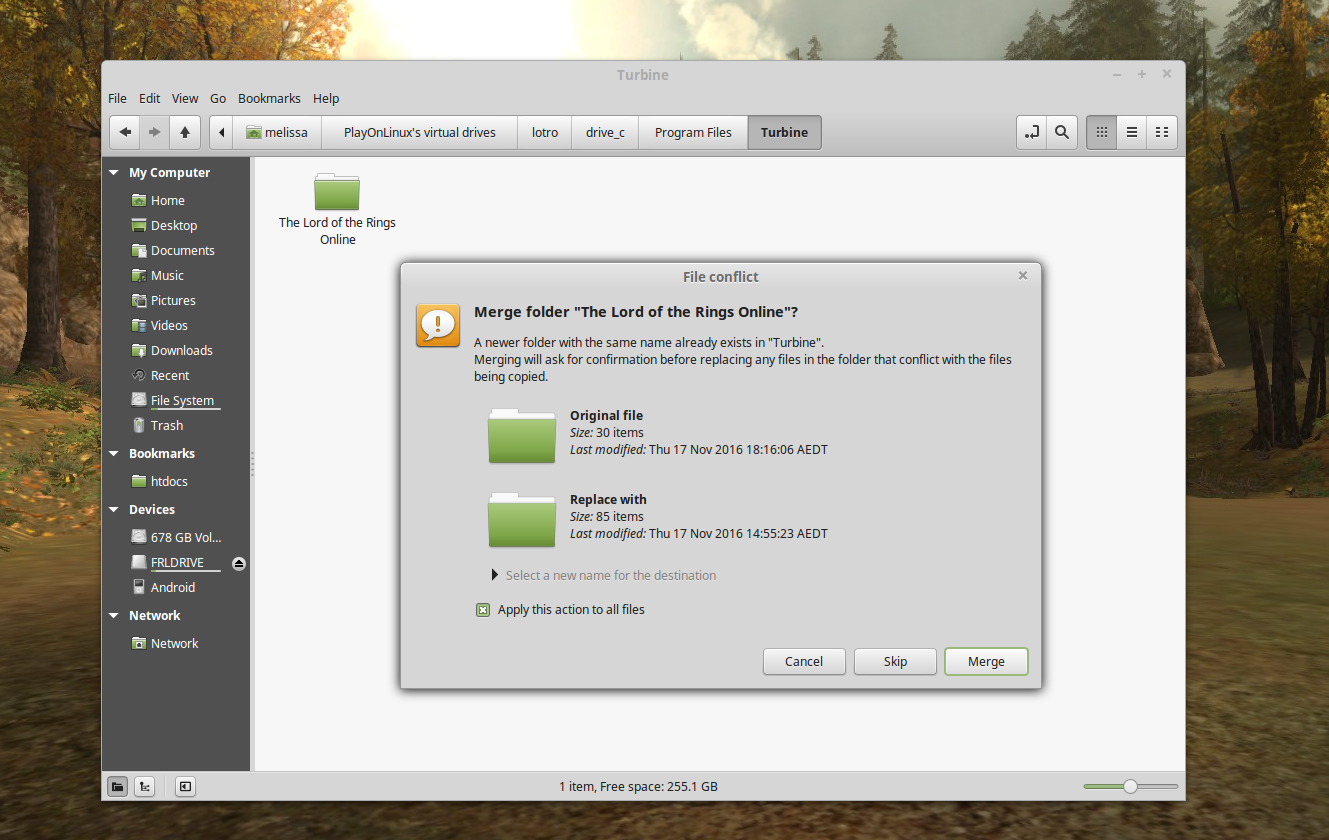The height and width of the screenshot is (840, 1329).
Task: Collapse the Devices section
Action: click(x=115, y=510)
